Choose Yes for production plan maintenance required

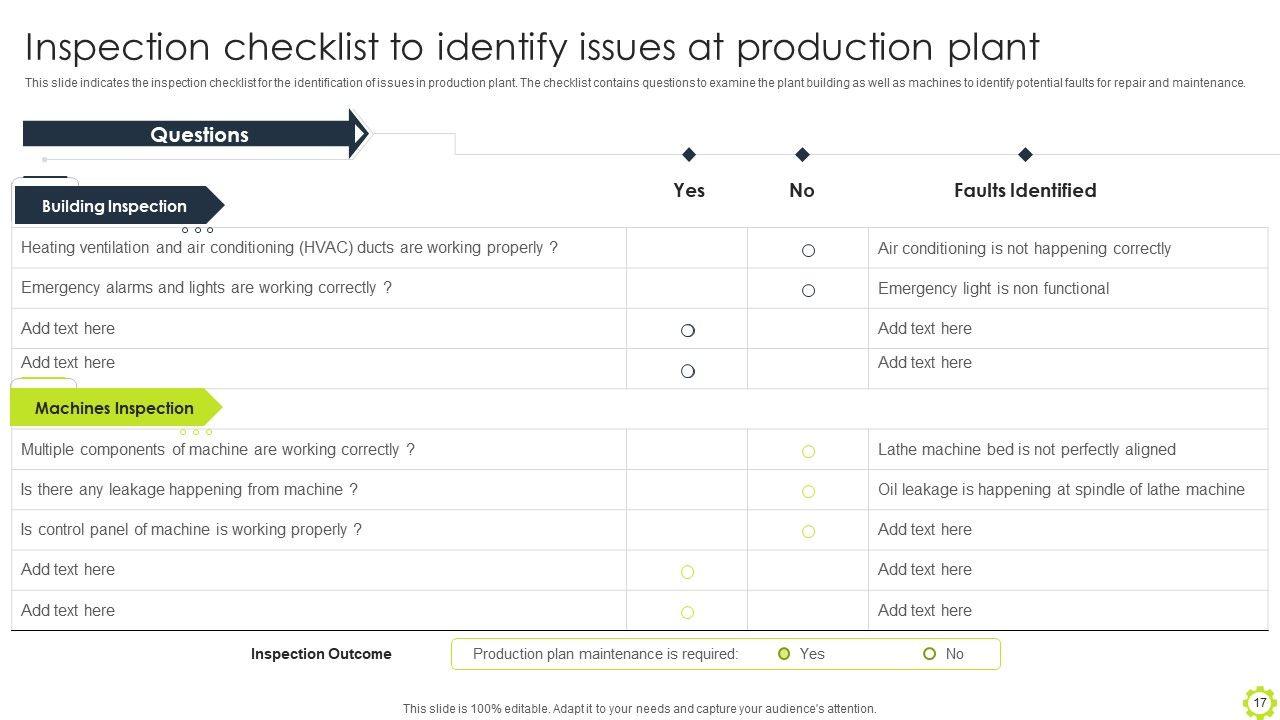[784, 654]
